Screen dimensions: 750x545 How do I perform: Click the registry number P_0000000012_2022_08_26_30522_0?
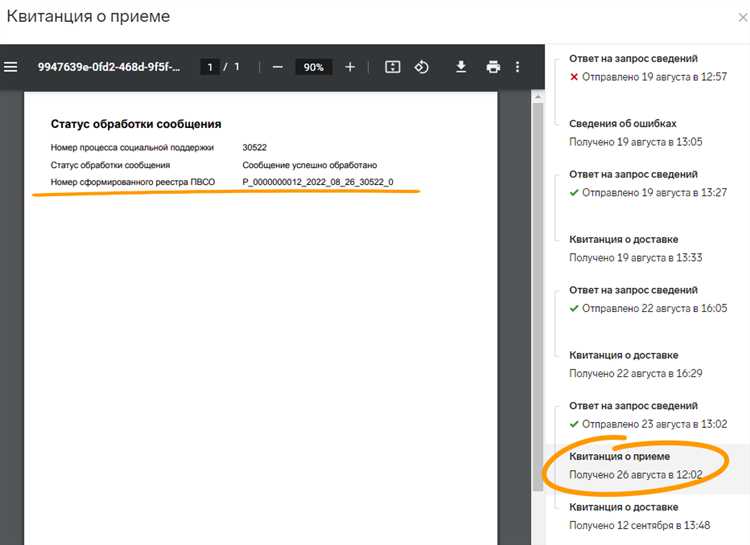tap(317, 182)
